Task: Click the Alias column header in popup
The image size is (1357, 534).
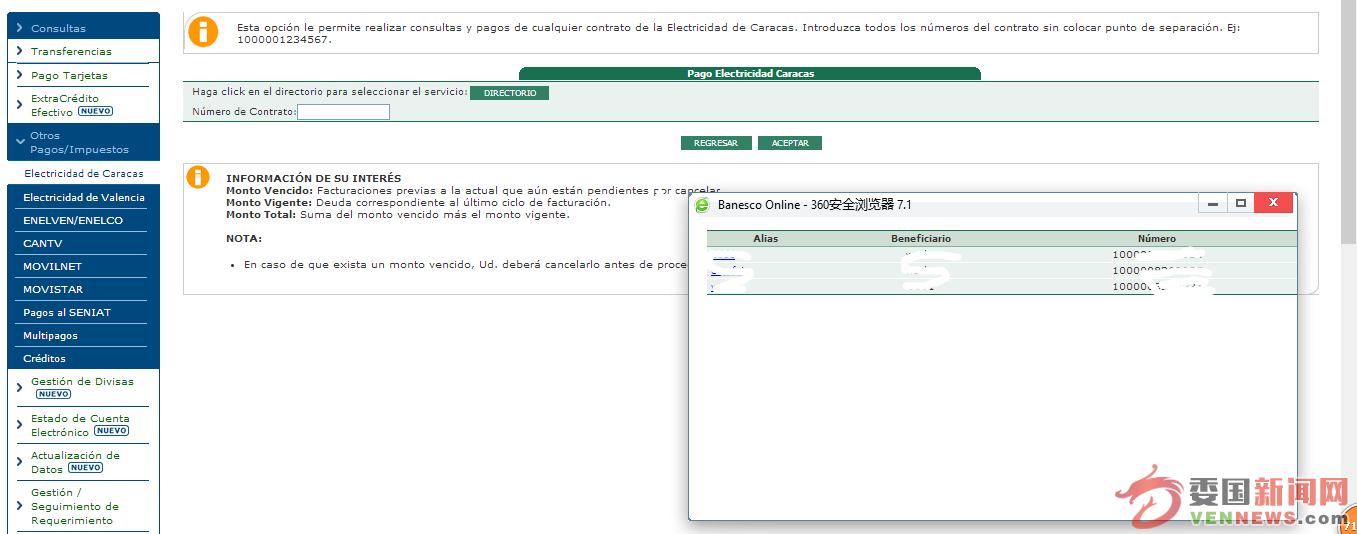Action: (x=766, y=239)
